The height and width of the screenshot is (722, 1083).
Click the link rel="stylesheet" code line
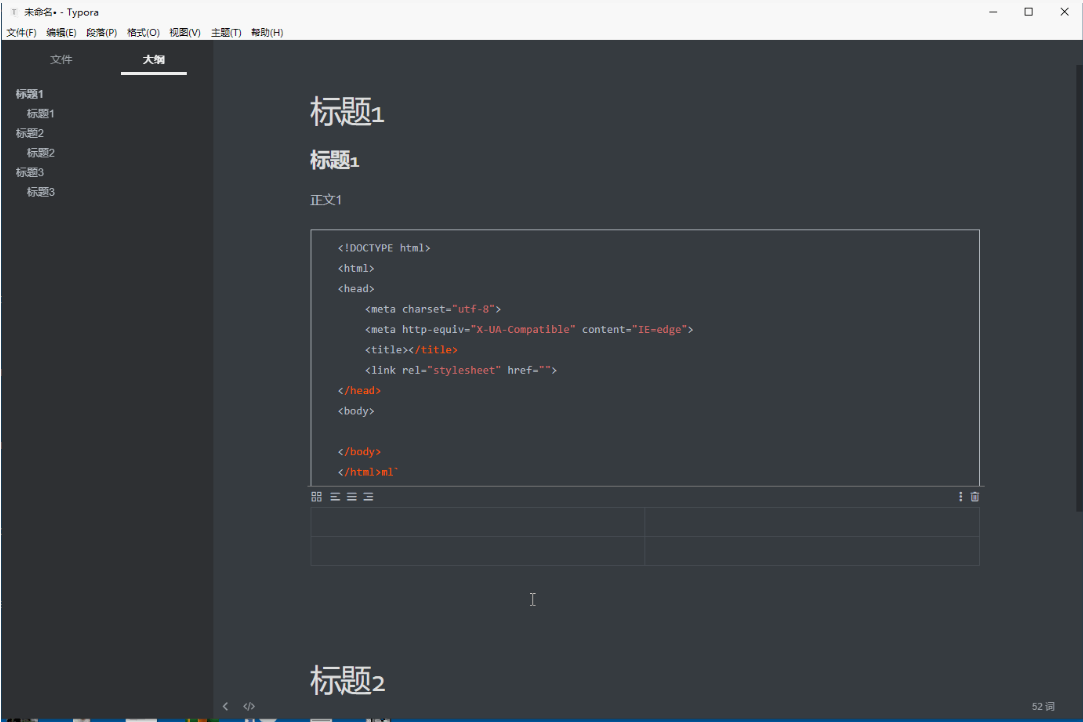tap(461, 370)
